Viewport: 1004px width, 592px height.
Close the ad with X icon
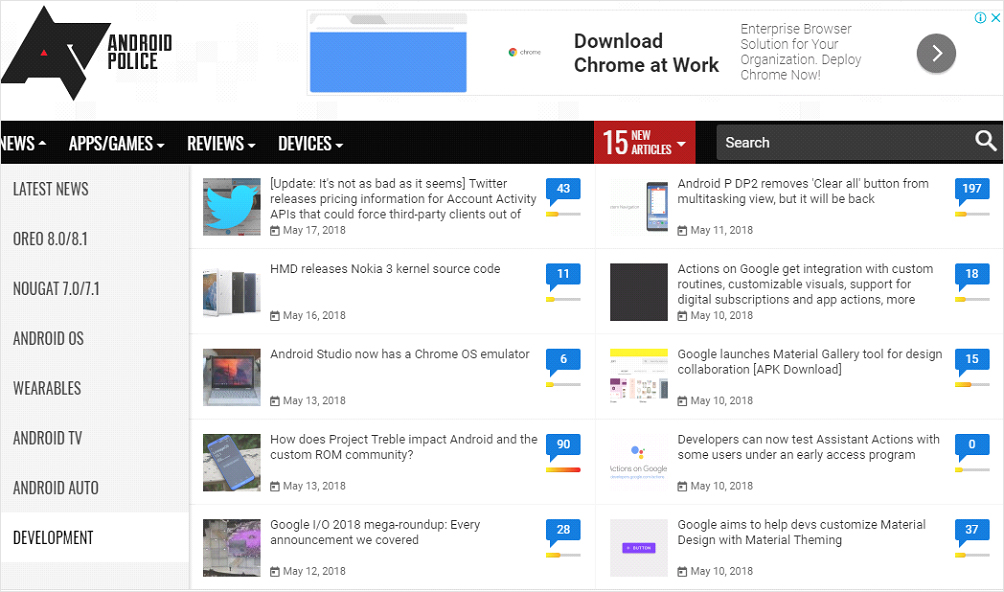994,18
